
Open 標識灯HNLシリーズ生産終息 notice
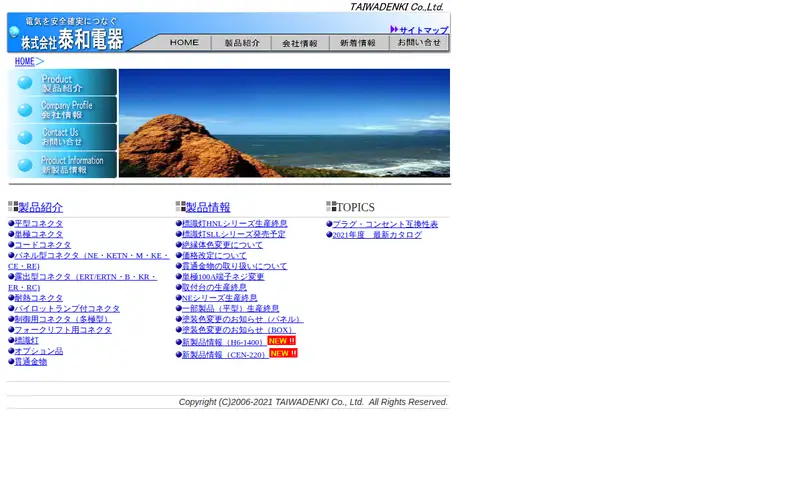pyautogui.click(x=234, y=223)
